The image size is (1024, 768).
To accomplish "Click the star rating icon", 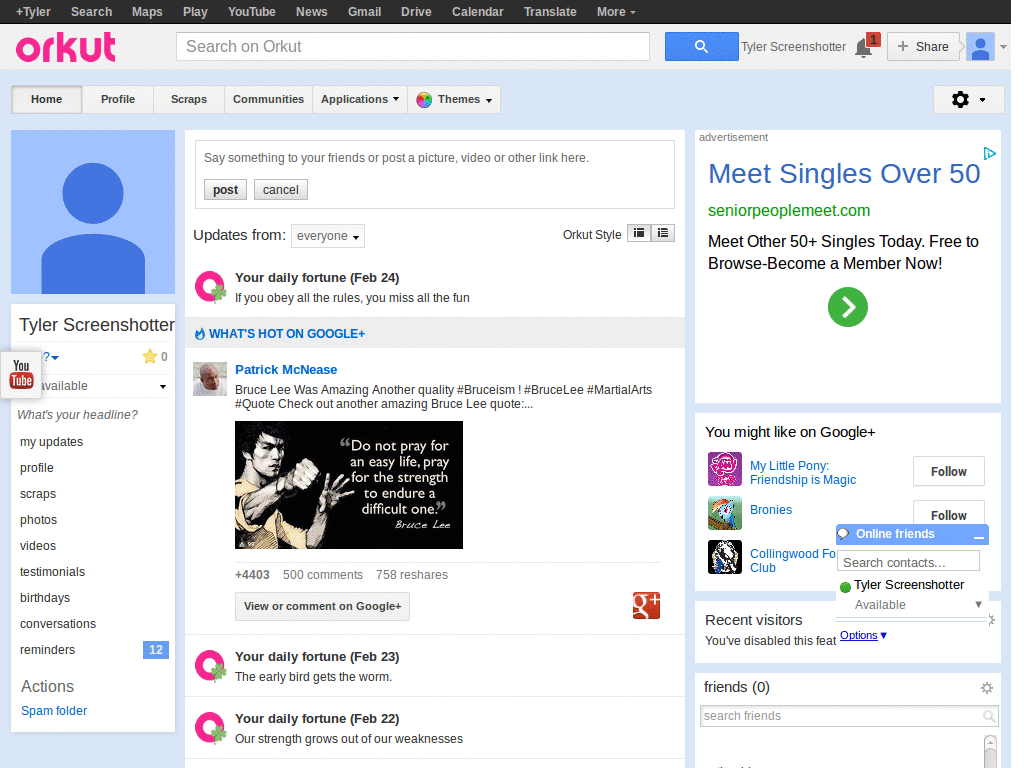I will coord(150,356).
